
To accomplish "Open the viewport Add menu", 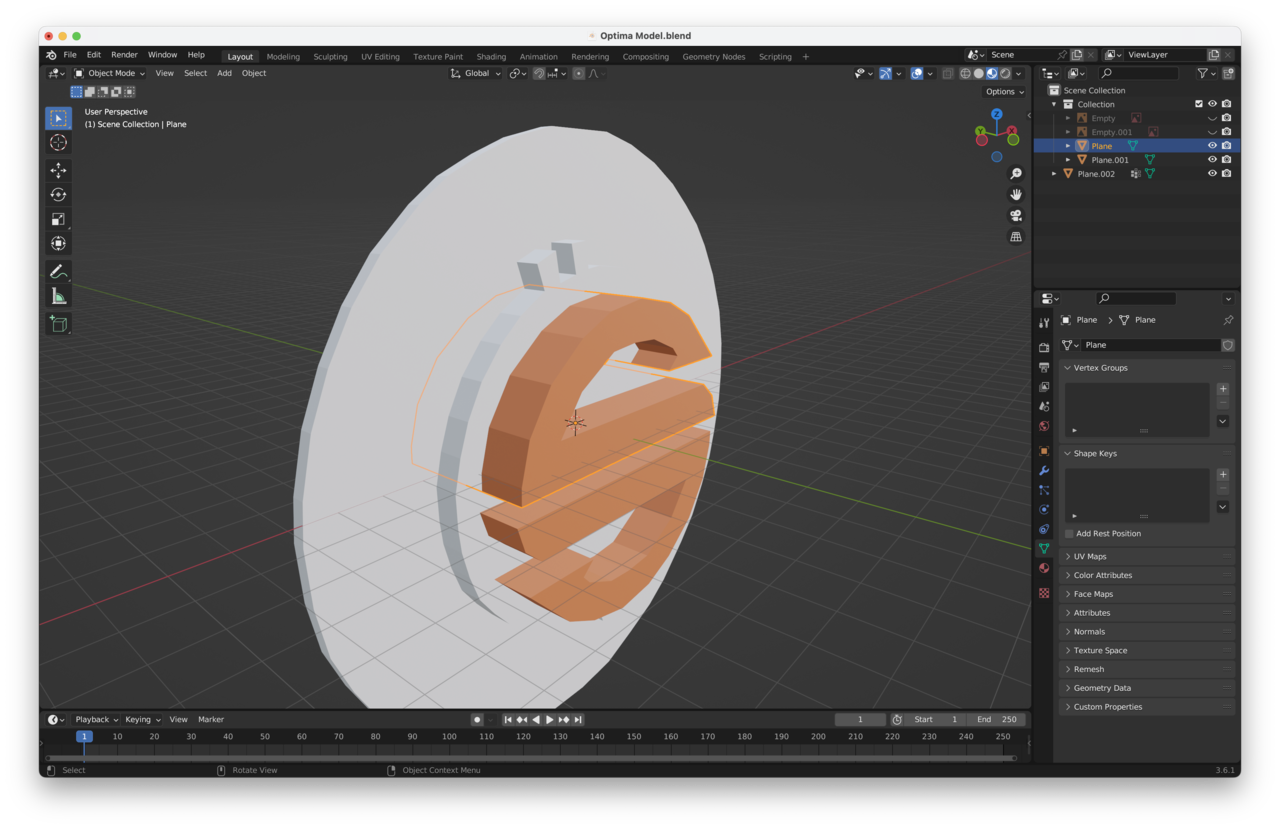I will 224,73.
